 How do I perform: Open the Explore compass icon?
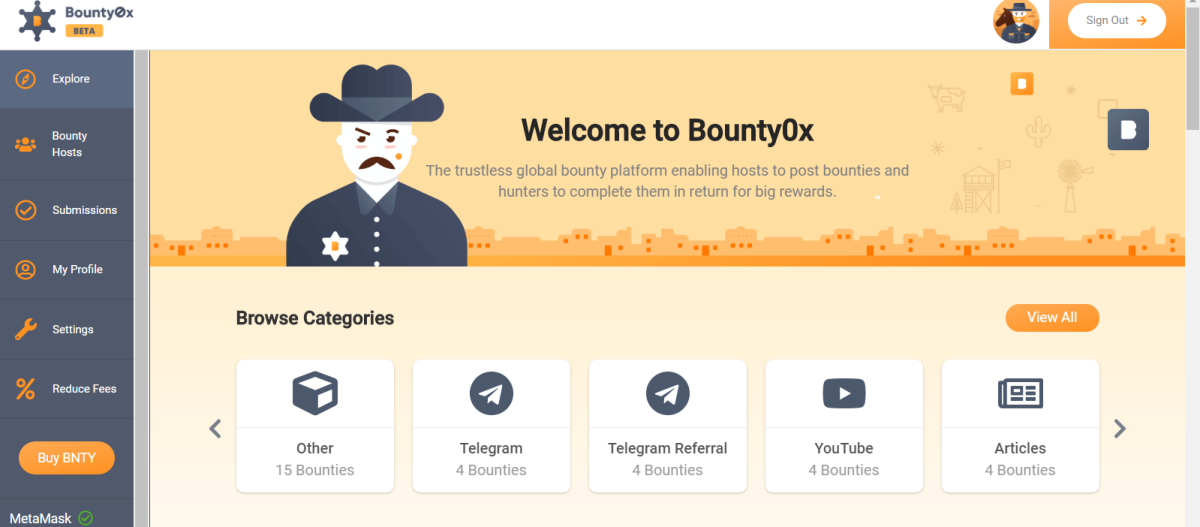pyautogui.click(x=25, y=79)
